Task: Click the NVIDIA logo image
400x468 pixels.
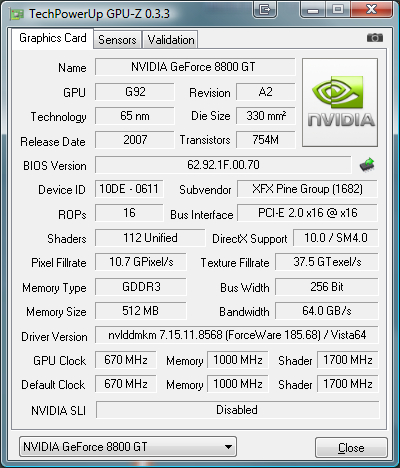Action: [x=340, y=102]
